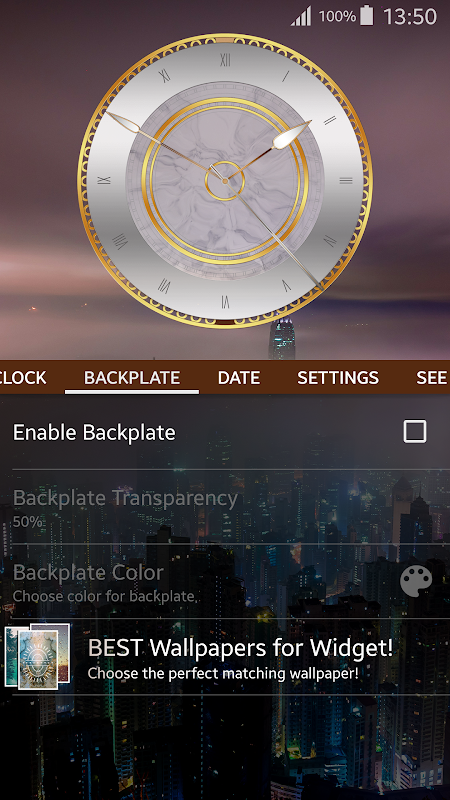Open Backplate Transparency 50% setting

[225, 507]
